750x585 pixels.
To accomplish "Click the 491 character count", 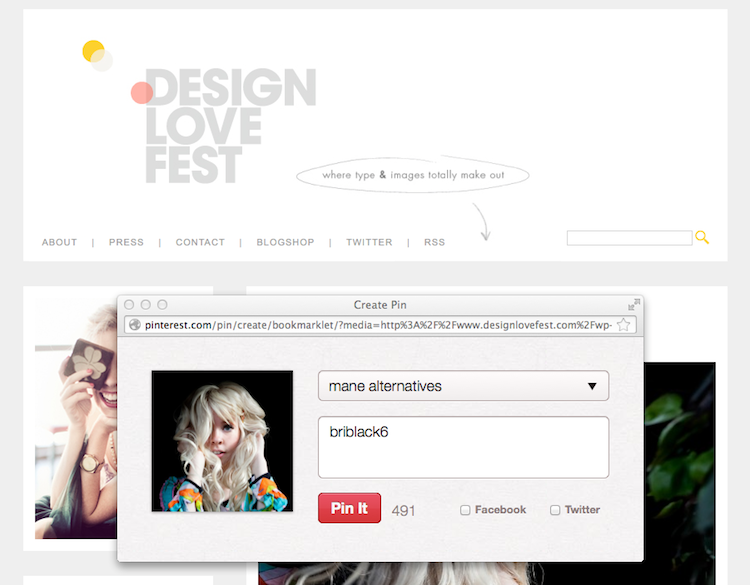I will tap(403, 511).
